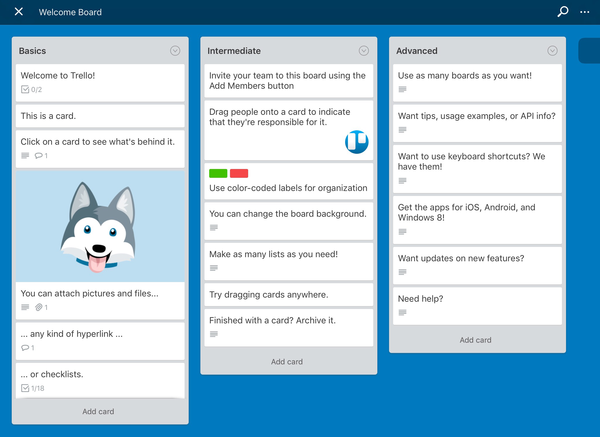Open 'Click on a card to see what's behind it' card
This screenshot has width=600, height=437.
[100, 149]
